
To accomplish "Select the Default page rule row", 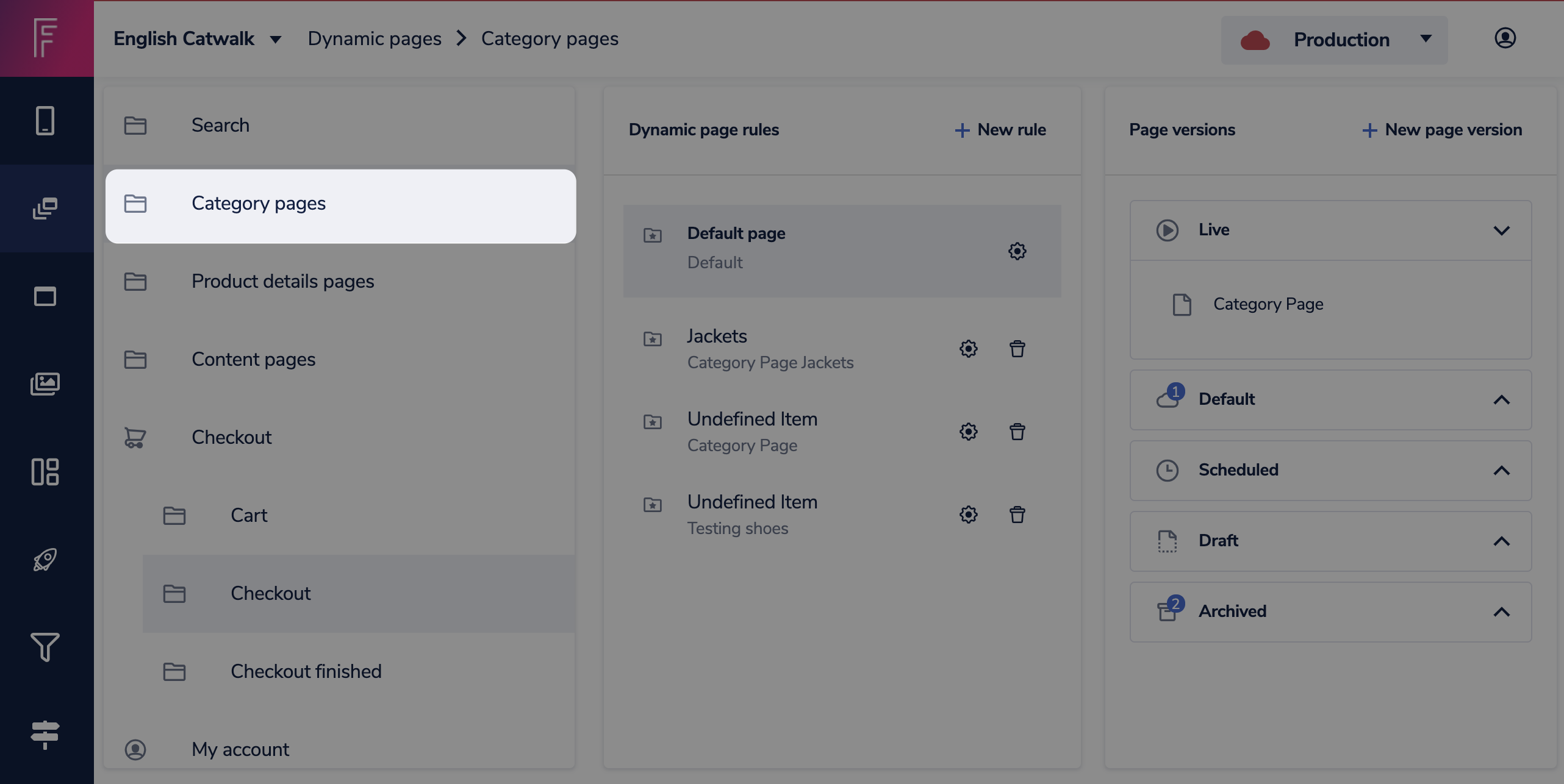I will [842, 251].
